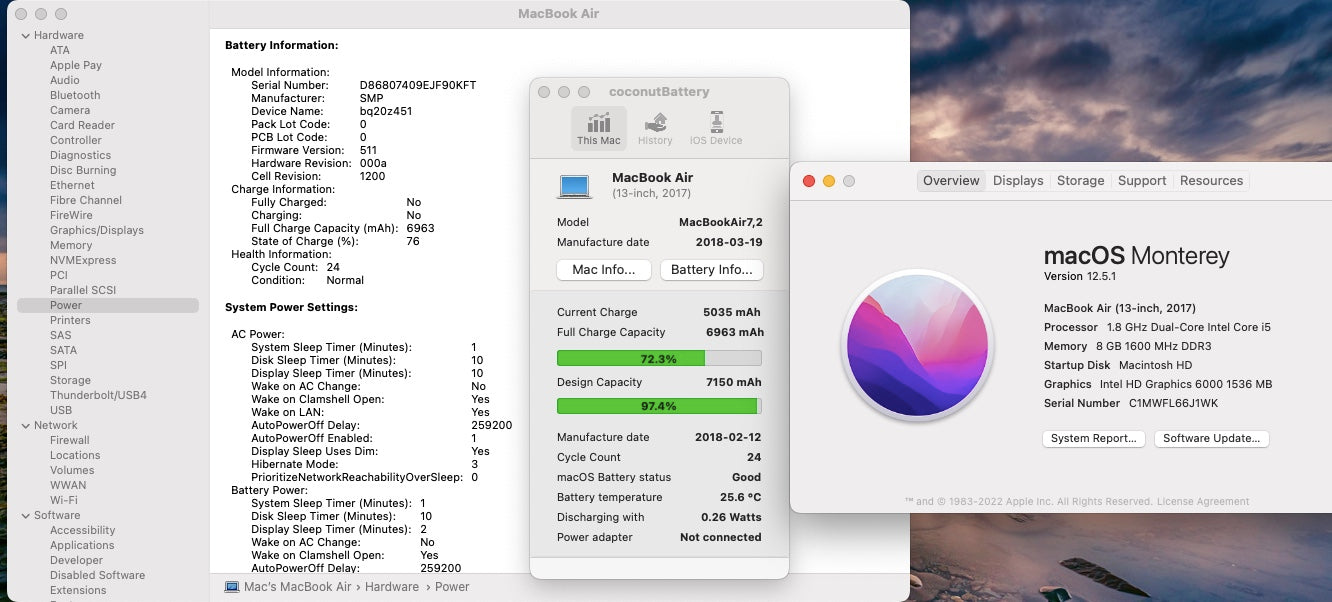The height and width of the screenshot is (602, 1332).
Task: Select the Support tab
Action: pyautogui.click(x=1141, y=181)
